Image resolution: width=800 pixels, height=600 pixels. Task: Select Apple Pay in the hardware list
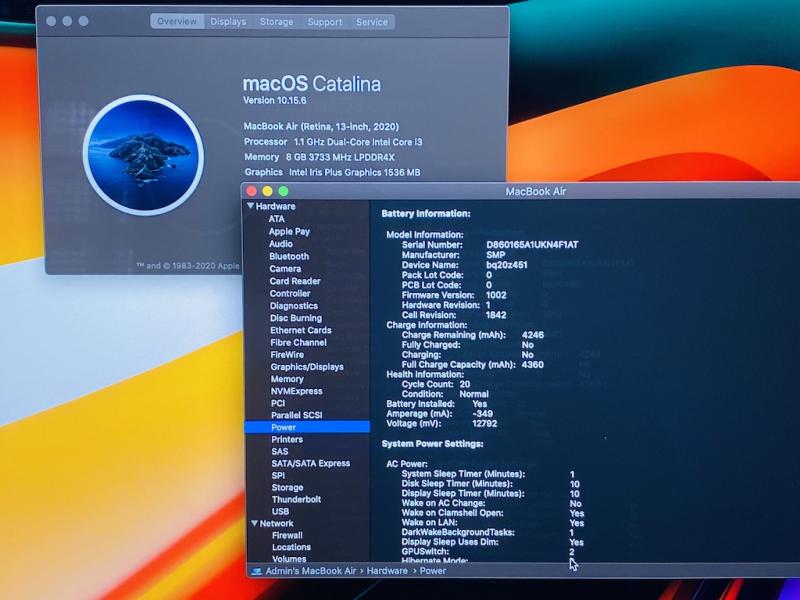point(289,232)
